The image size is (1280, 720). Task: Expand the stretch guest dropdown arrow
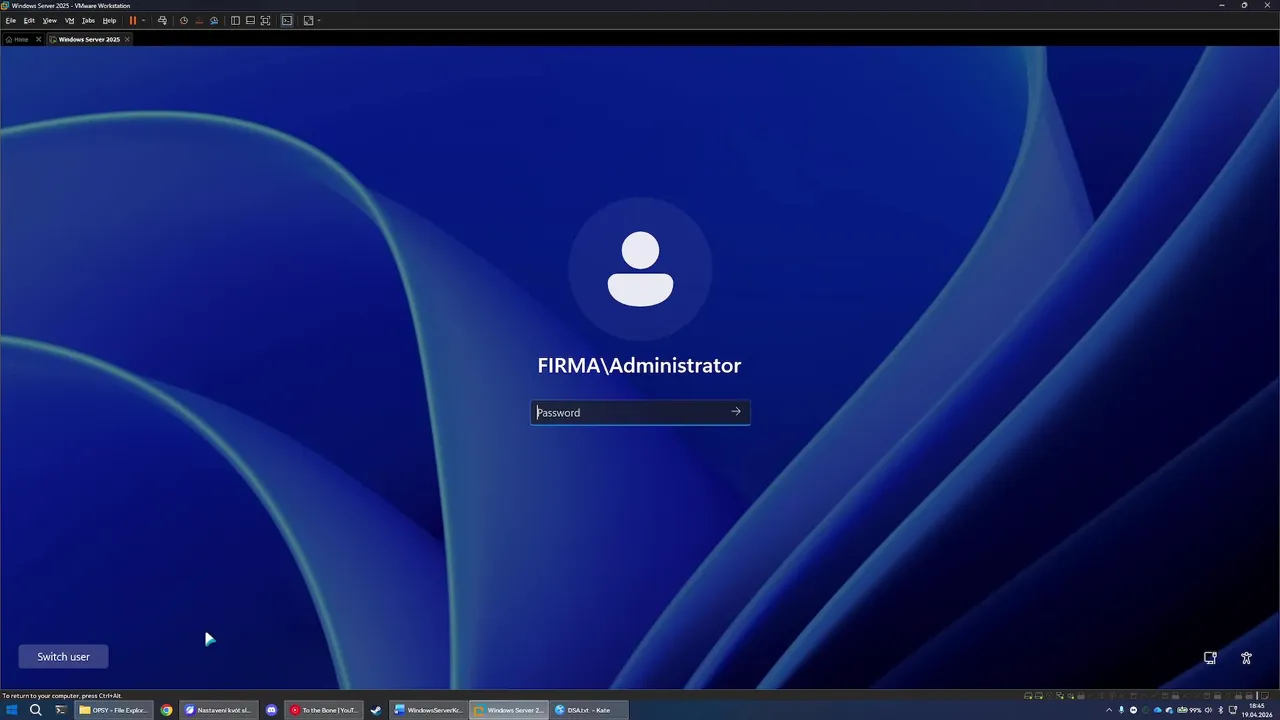pos(319,20)
